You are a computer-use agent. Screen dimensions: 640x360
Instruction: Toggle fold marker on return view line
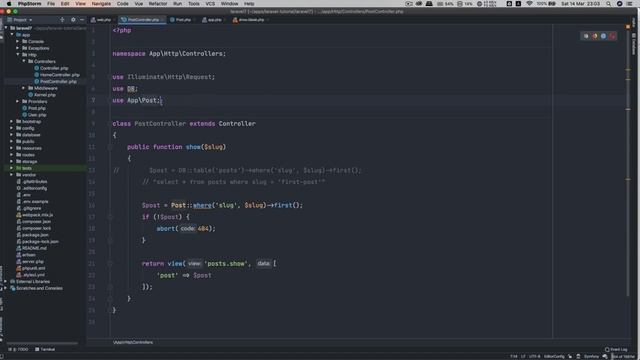coord(110,264)
